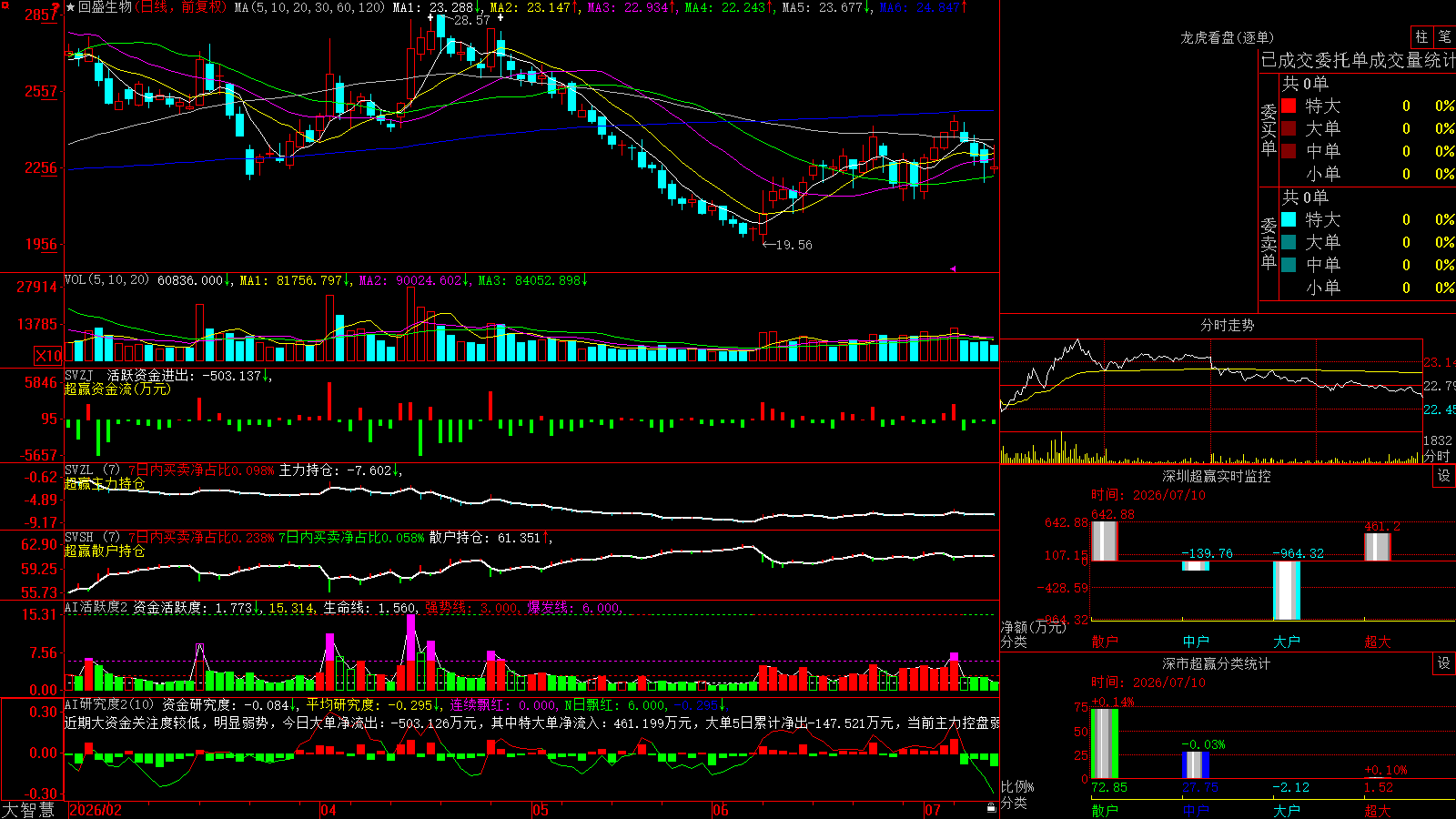Click the 柱 (bar) view button
Image resolution: width=1456 pixels, height=819 pixels.
click(x=1421, y=37)
